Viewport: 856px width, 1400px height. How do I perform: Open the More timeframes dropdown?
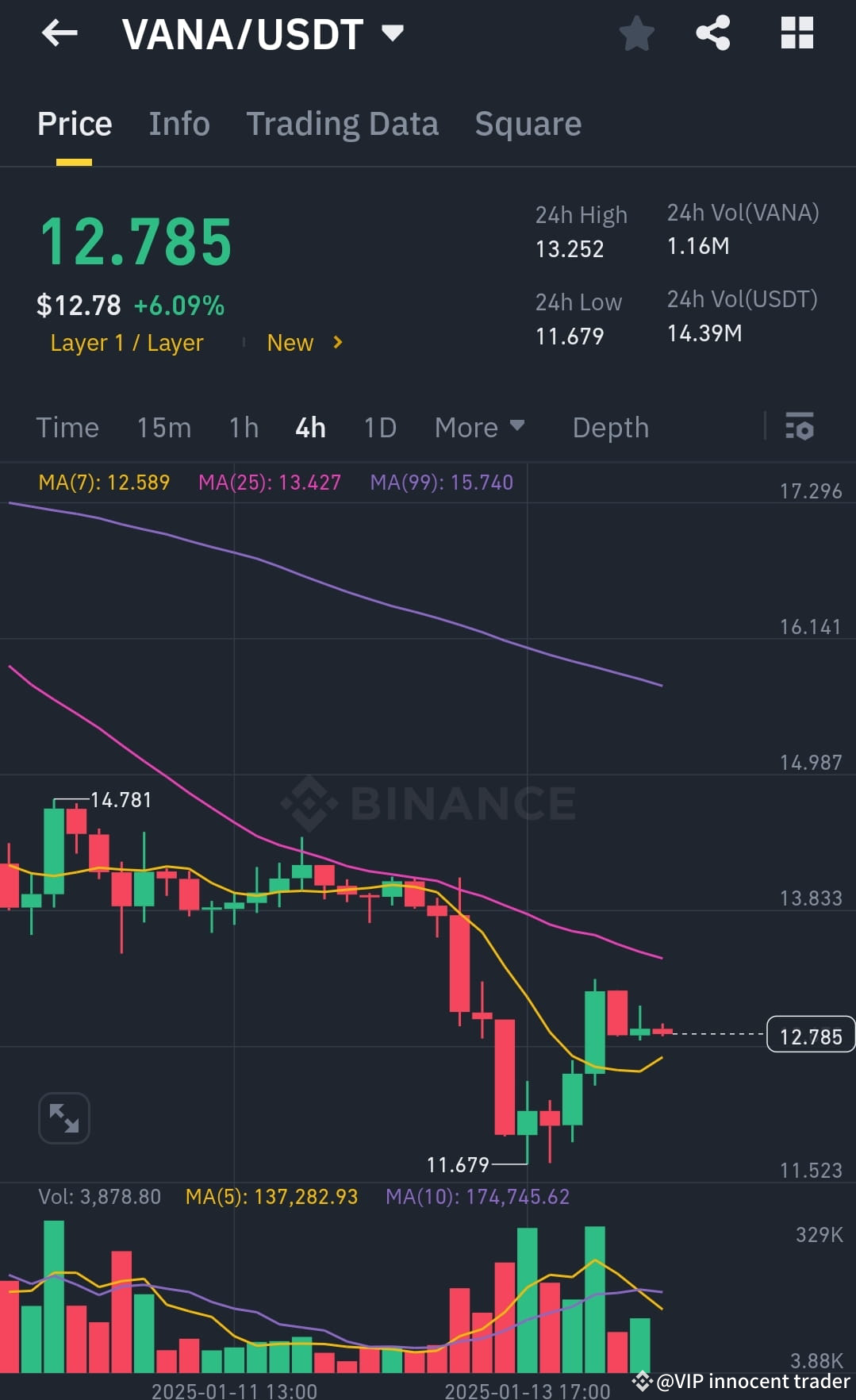tap(478, 427)
